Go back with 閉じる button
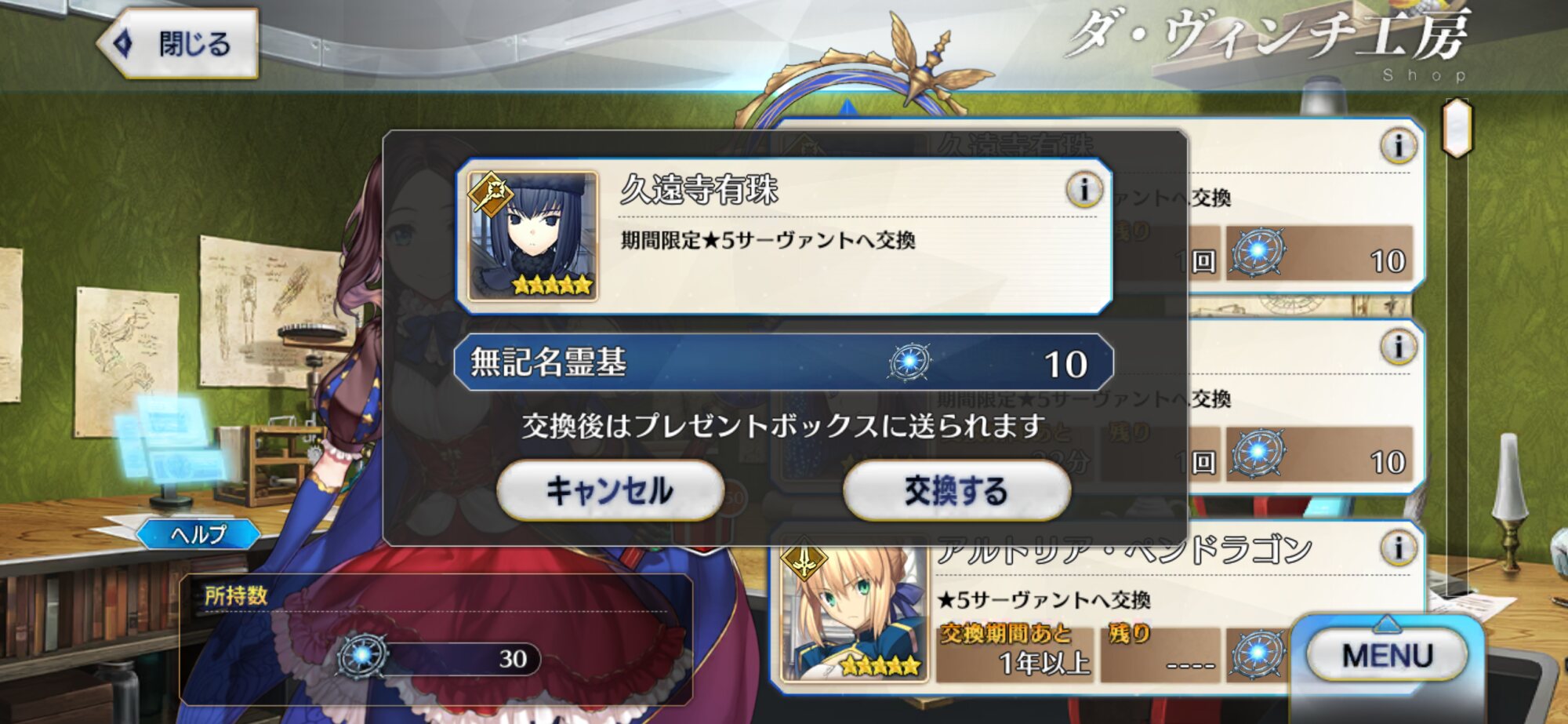 point(178,44)
